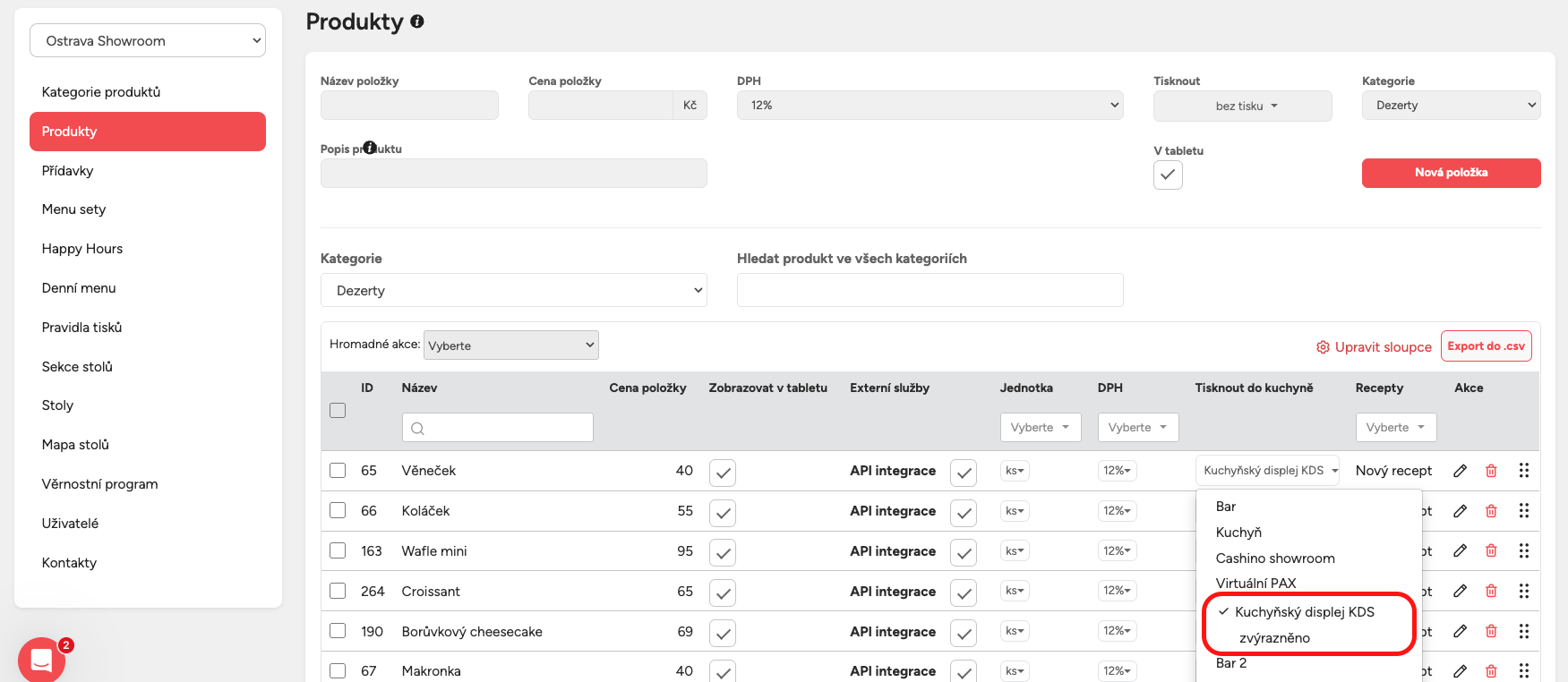Expand the Hromadné akce Vyberte dropdown
The height and width of the screenshot is (682, 1568).
(510, 345)
